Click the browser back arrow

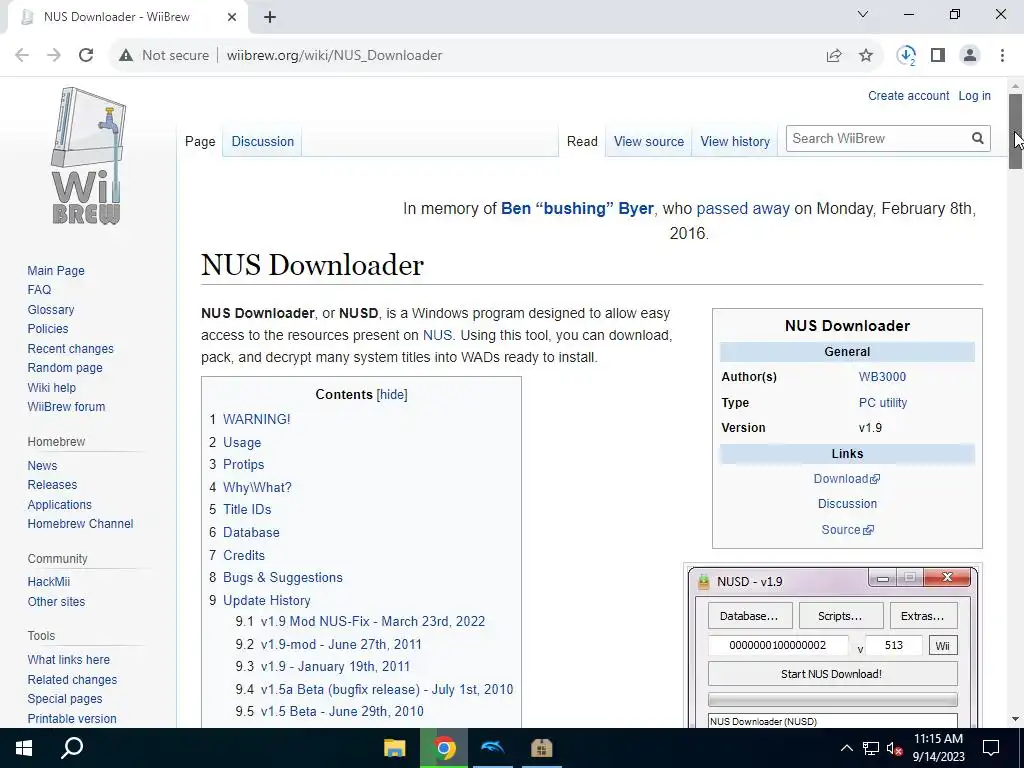pos(22,56)
